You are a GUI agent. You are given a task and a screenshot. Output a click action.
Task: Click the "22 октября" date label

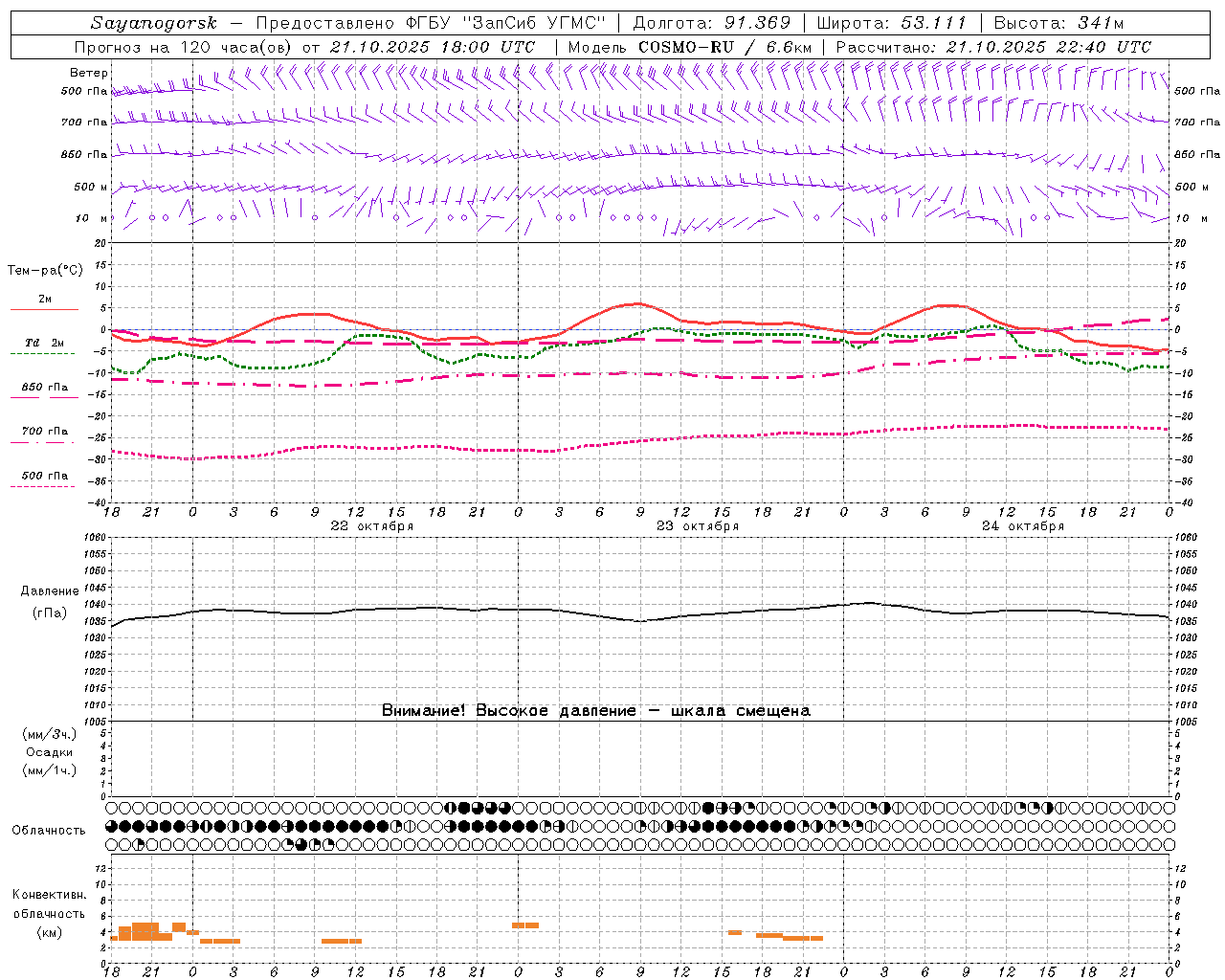(x=371, y=526)
